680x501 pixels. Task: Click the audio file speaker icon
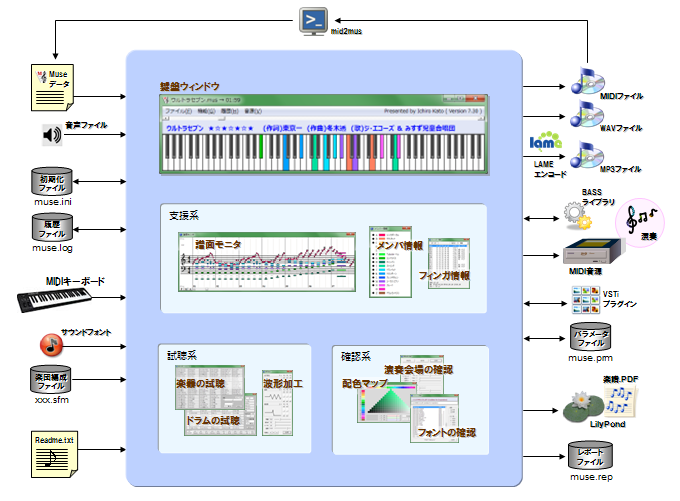click(52, 135)
